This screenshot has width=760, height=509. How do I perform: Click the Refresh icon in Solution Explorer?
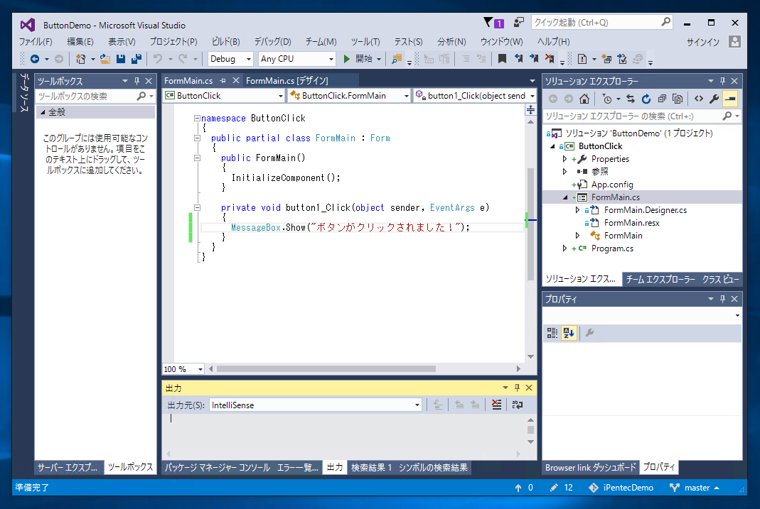(646, 99)
